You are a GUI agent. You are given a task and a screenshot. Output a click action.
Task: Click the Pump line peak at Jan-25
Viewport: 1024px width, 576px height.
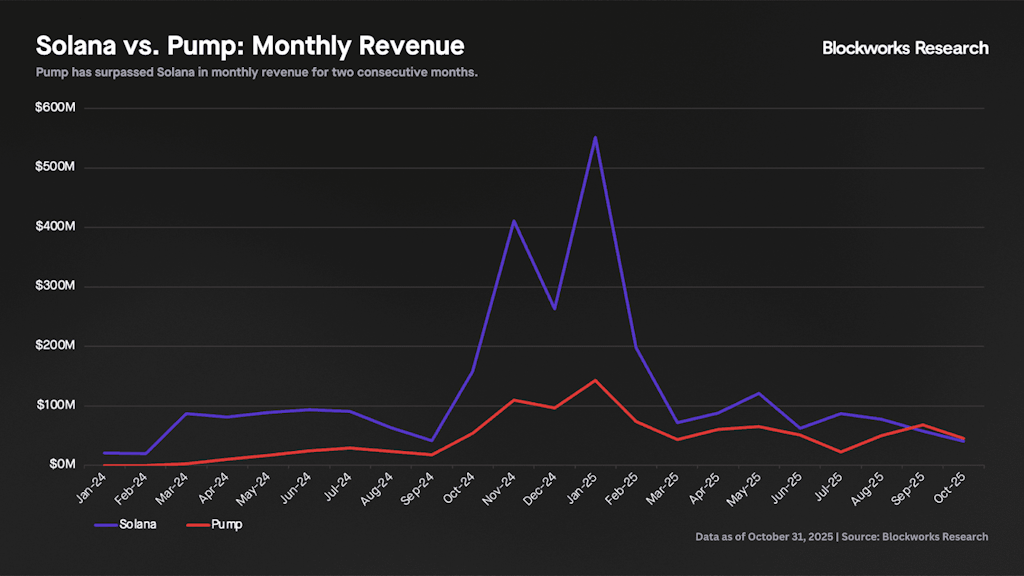click(596, 380)
